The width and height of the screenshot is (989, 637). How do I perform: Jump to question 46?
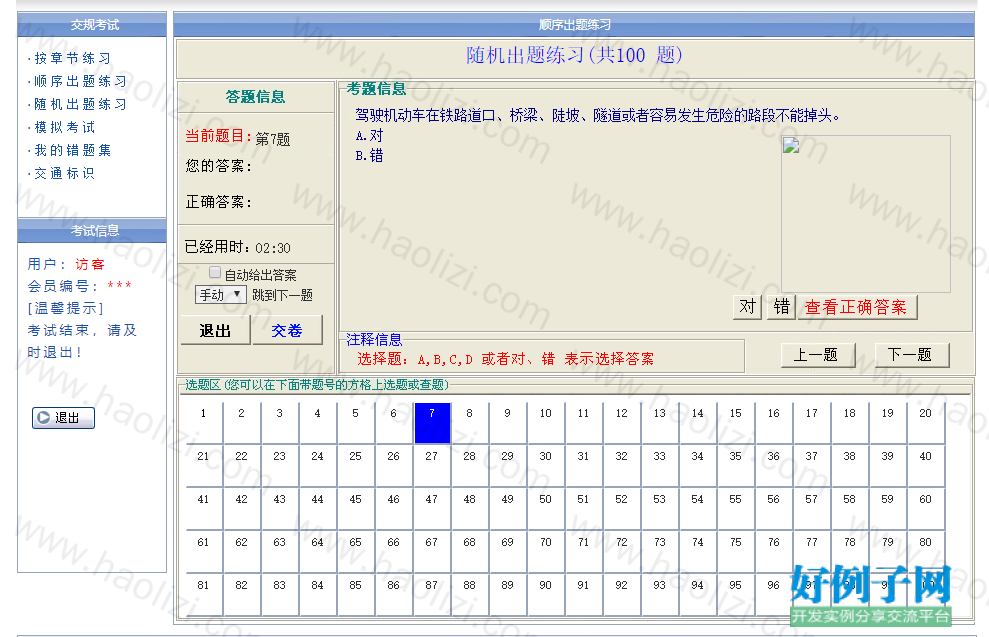(x=394, y=509)
